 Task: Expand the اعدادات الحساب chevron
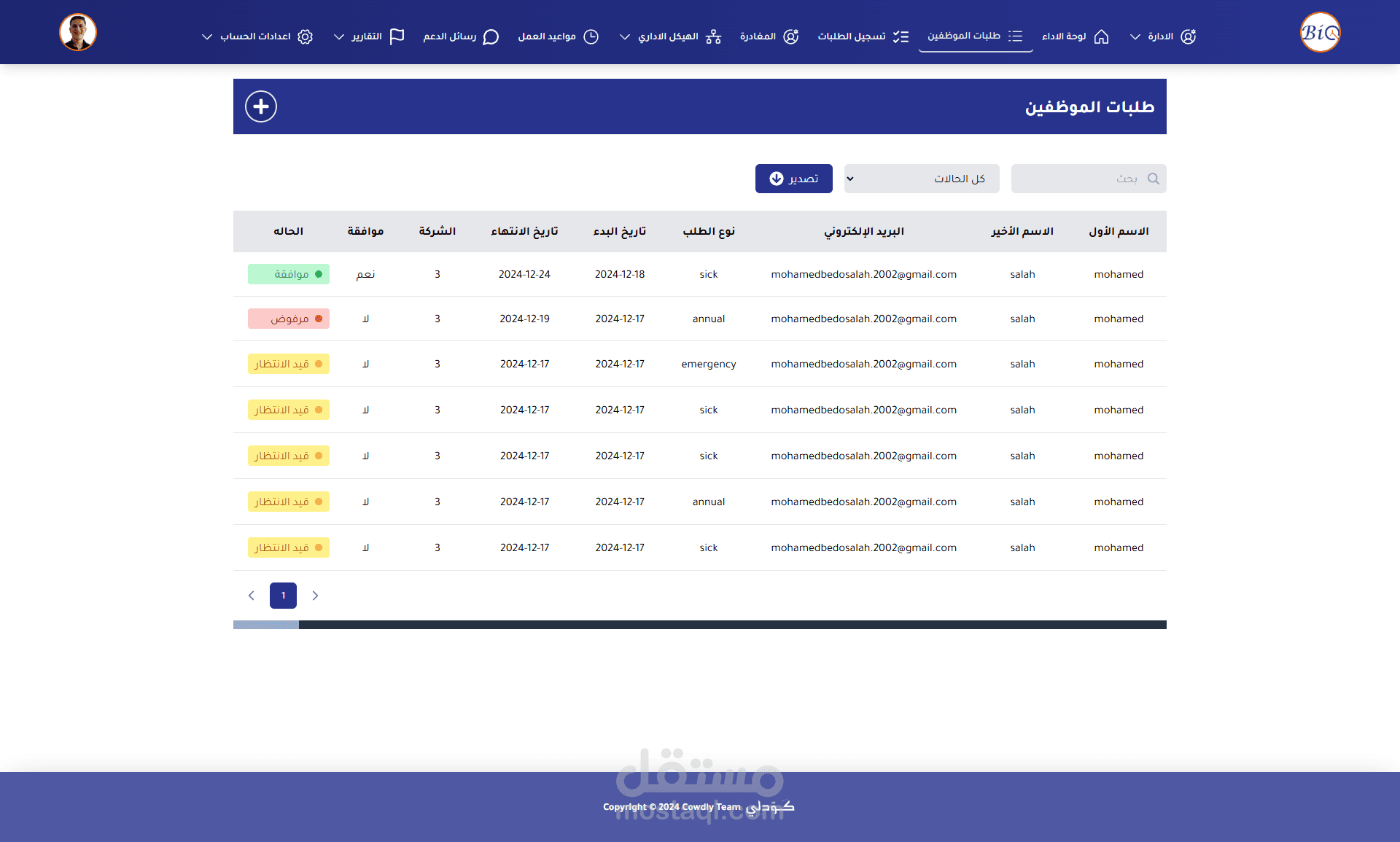point(207,36)
